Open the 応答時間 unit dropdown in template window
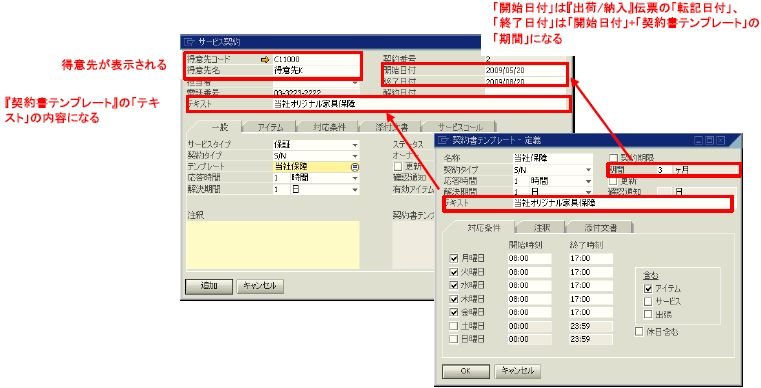 (x=588, y=181)
